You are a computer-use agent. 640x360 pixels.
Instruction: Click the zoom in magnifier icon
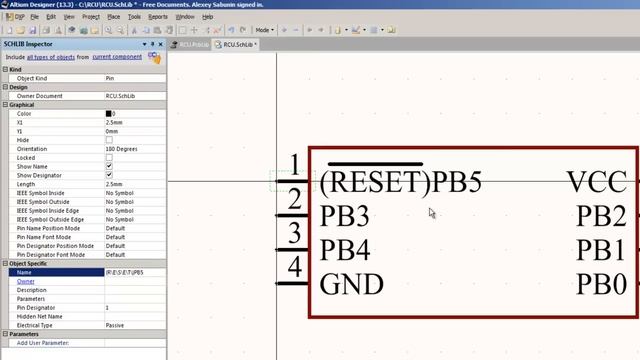click(x=109, y=30)
